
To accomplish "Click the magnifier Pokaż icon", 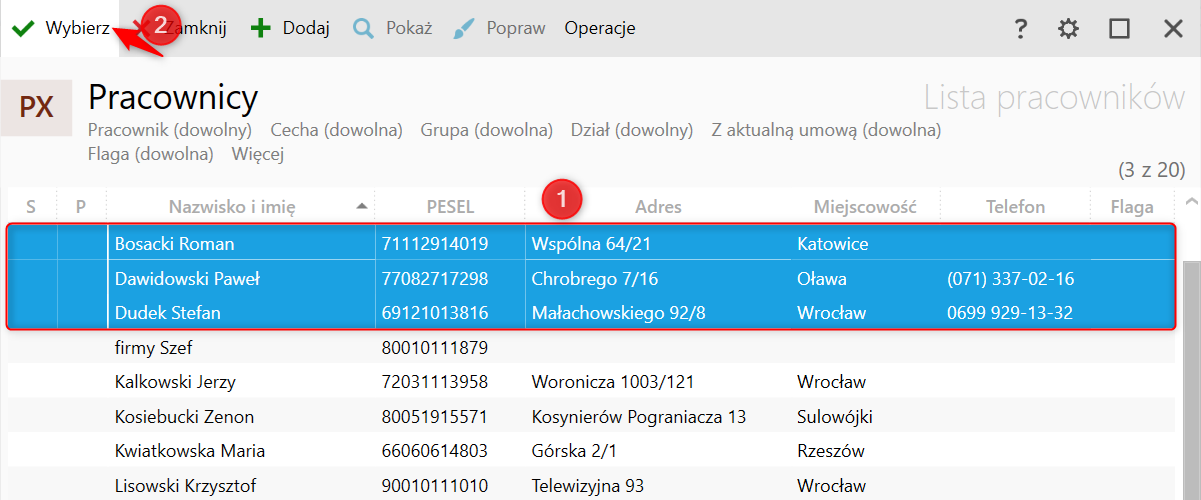I will (x=363, y=29).
